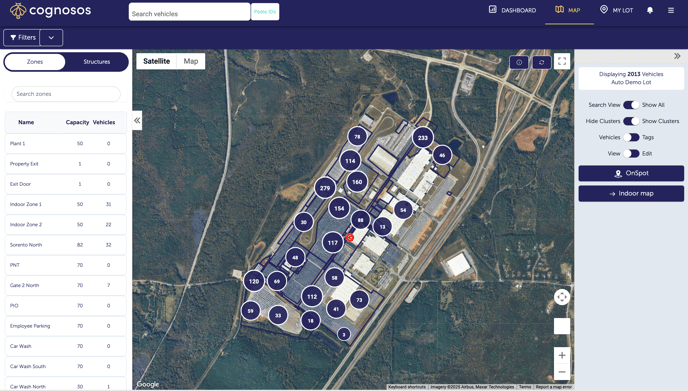Switch the View / Edit toggle
688x391 pixels.
(631, 154)
